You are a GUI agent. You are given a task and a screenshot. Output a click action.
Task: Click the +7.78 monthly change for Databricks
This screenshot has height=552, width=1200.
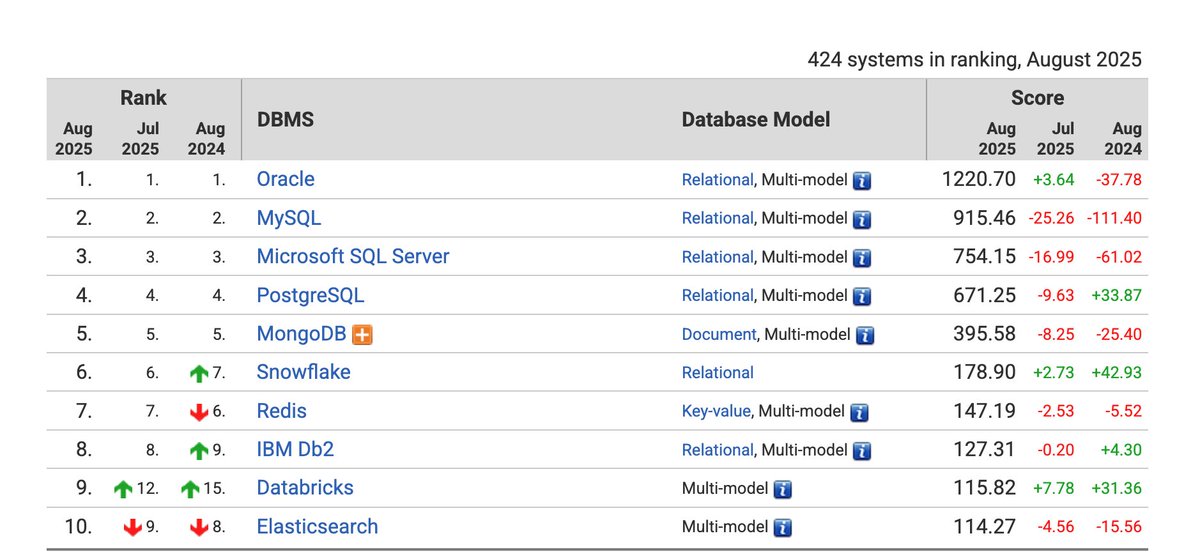pos(1054,489)
